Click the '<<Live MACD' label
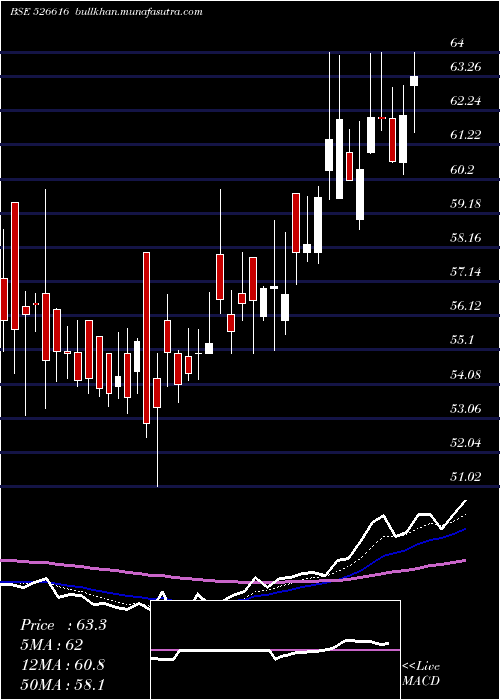Viewport: 500px width, 700px height. [421, 673]
